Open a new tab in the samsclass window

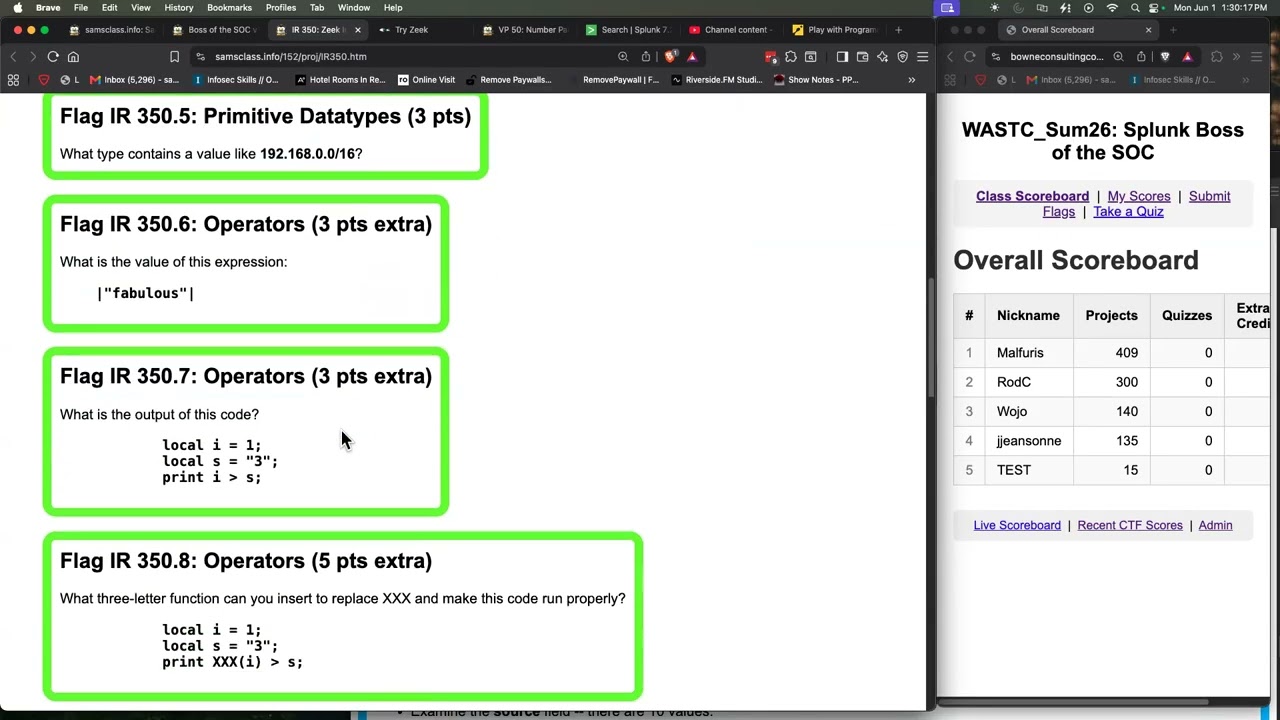pos(898,30)
